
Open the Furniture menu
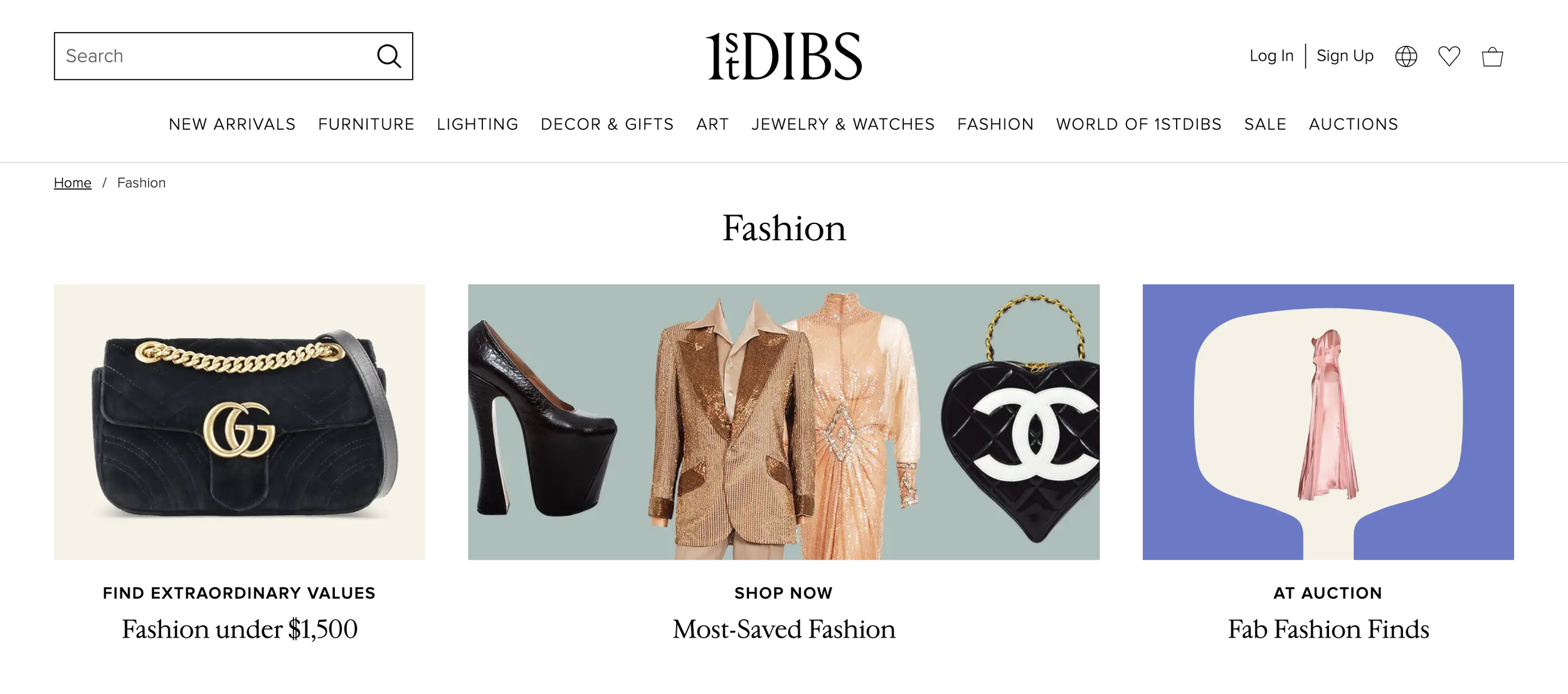pyautogui.click(x=366, y=124)
